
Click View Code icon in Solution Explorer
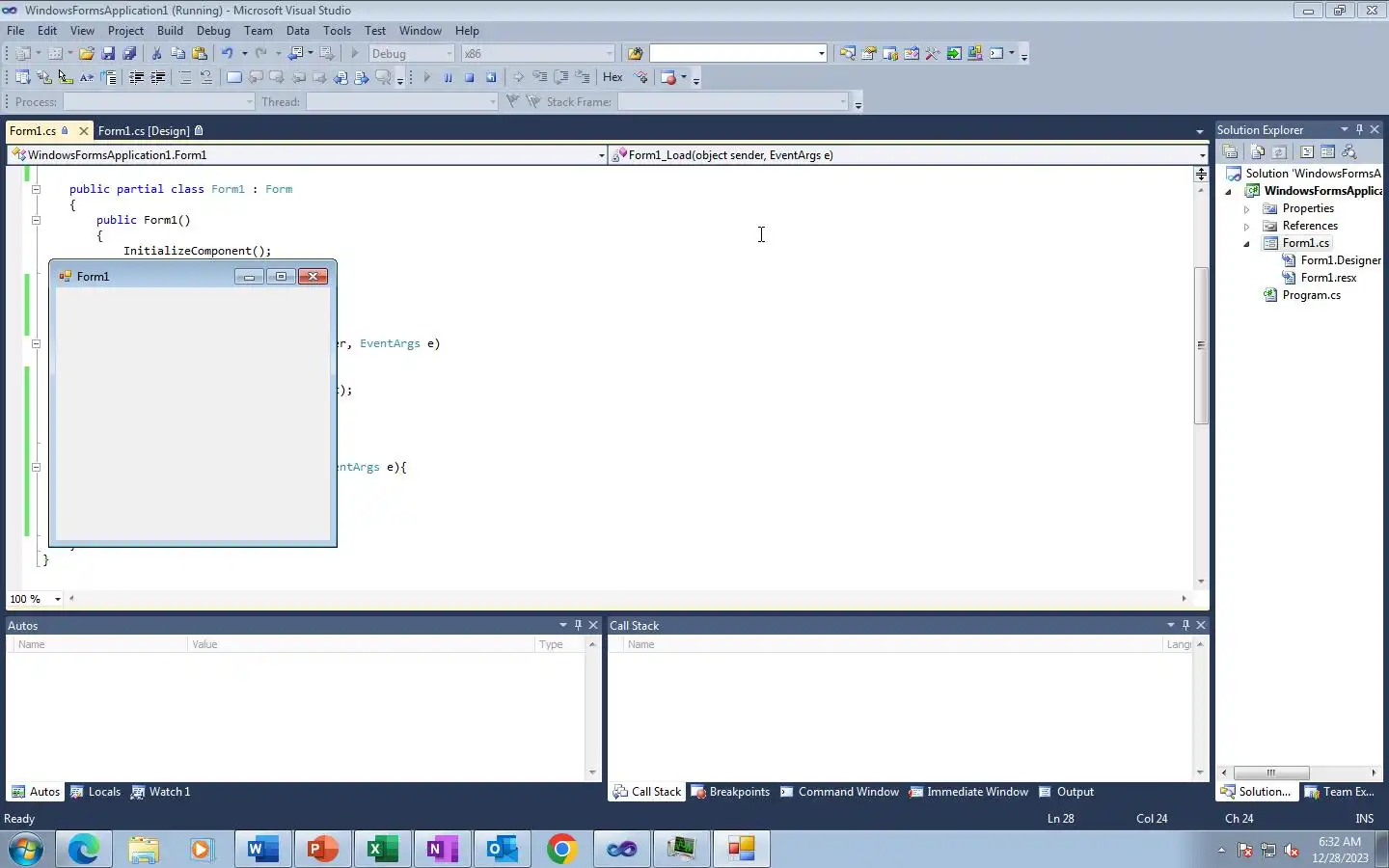click(x=1307, y=151)
